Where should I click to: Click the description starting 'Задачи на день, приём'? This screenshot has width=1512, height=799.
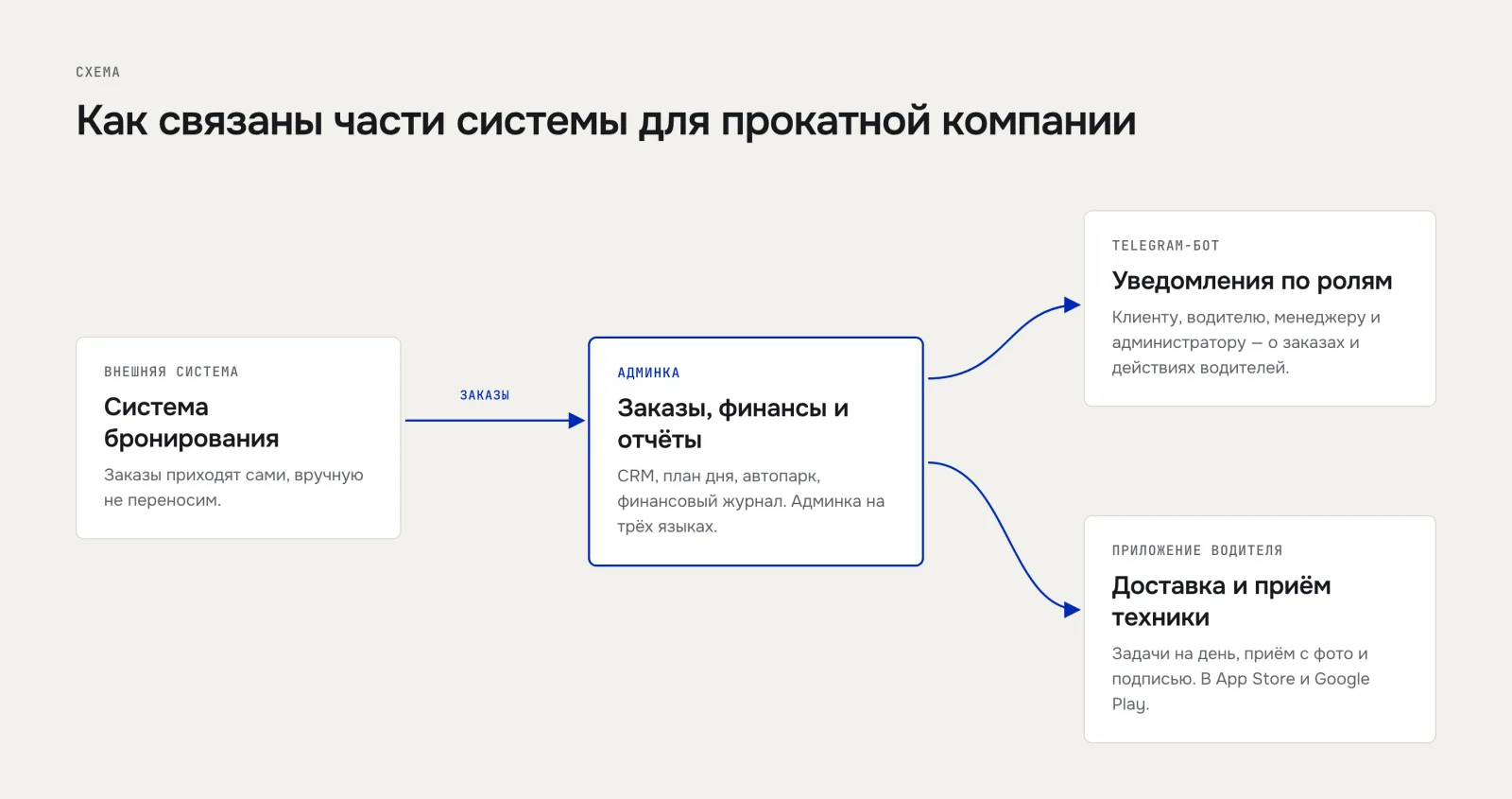[1241, 679]
